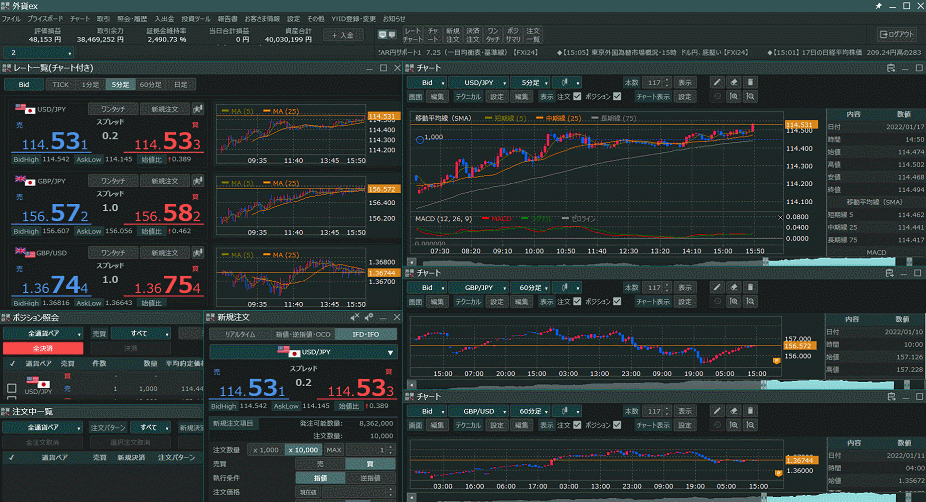Select the pencil drawing tool in USD/JPY chart
The width and height of the screenshot is (926, 502).
pyautogui.click(x=716, y=81)
